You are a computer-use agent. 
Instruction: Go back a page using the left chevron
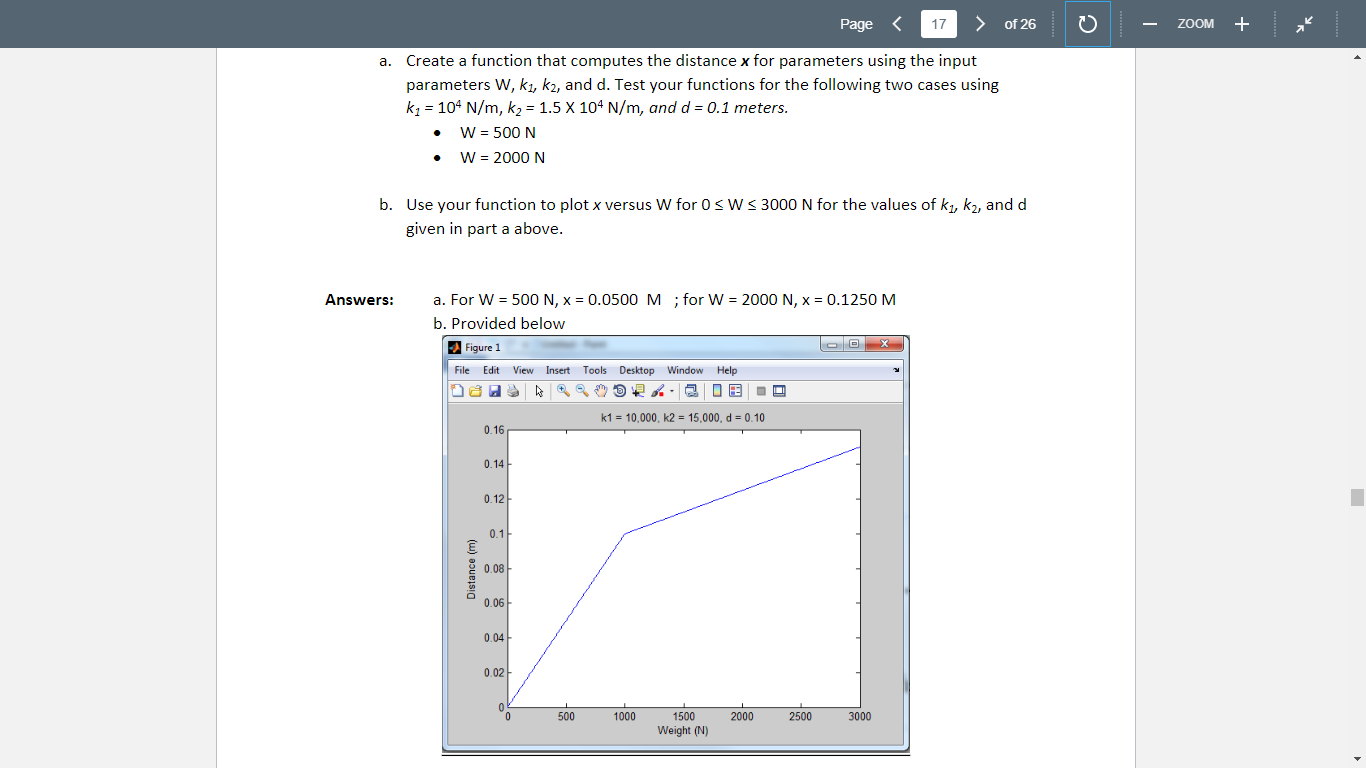(896, 23)
